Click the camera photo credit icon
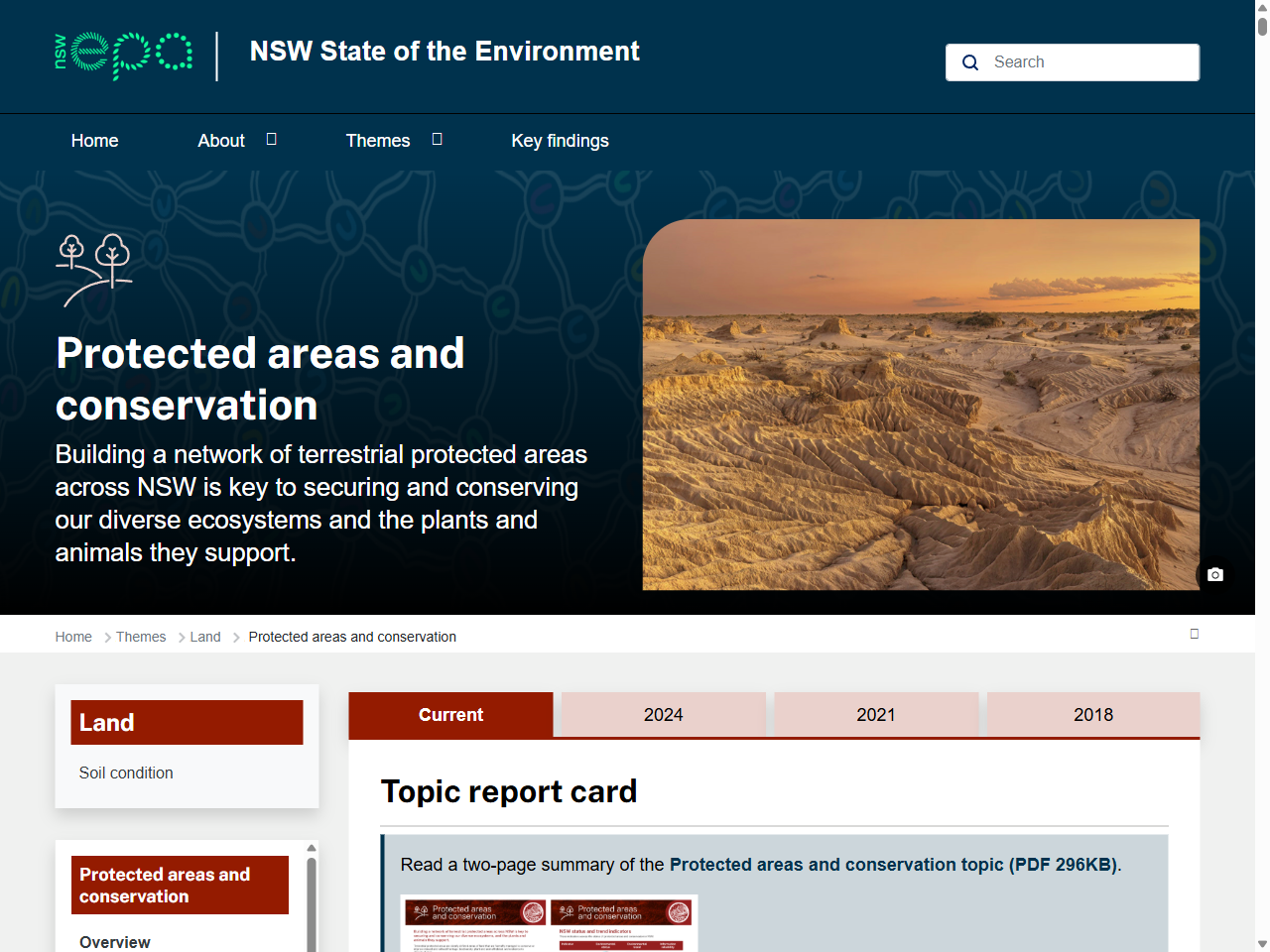The image size is (1270, 952). coord(1214,574)
